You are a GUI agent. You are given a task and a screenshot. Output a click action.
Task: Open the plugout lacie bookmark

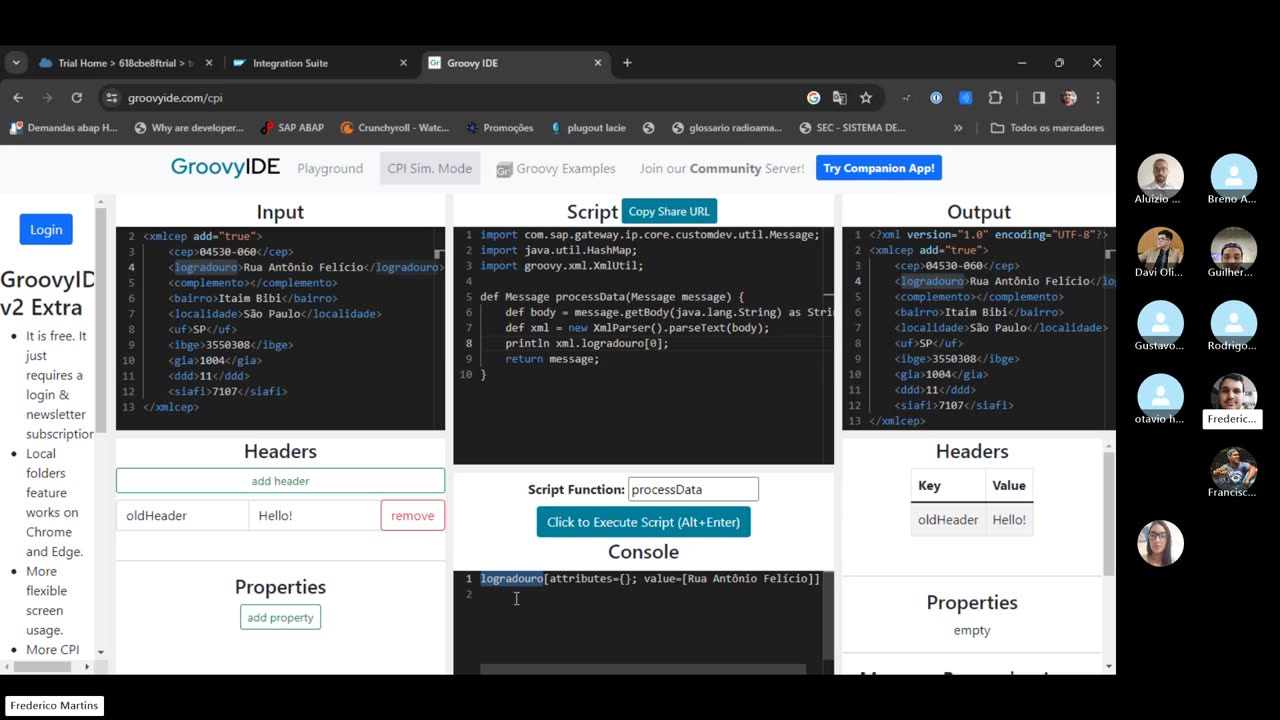[x=587, y=128]
